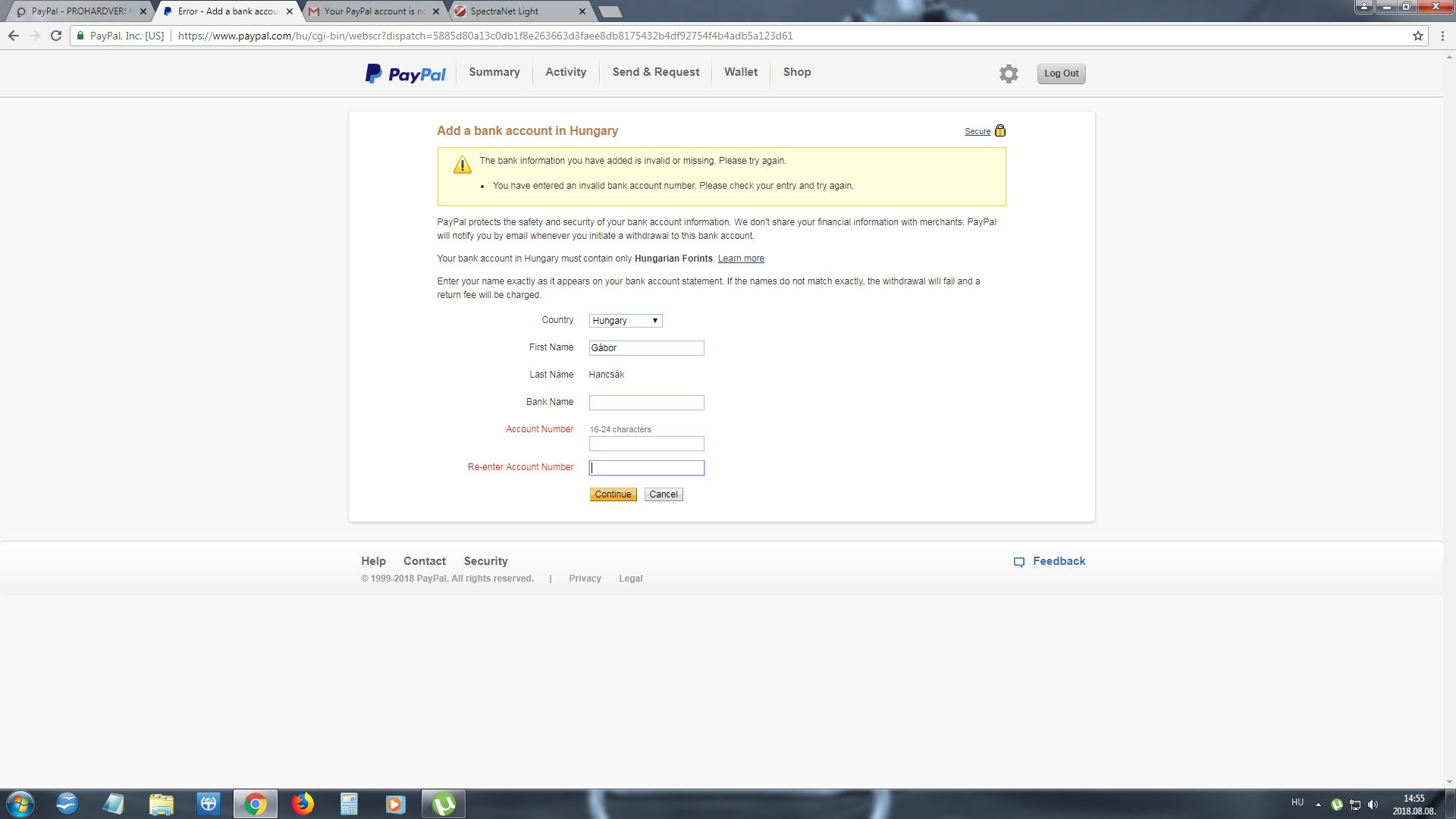Click the Secure padlock icon

(999, 130)
